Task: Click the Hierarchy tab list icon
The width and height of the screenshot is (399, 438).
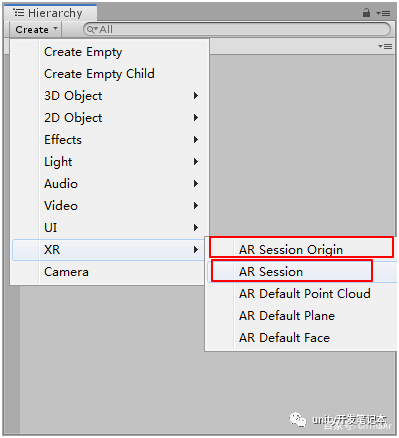Action: click(19, 13)
